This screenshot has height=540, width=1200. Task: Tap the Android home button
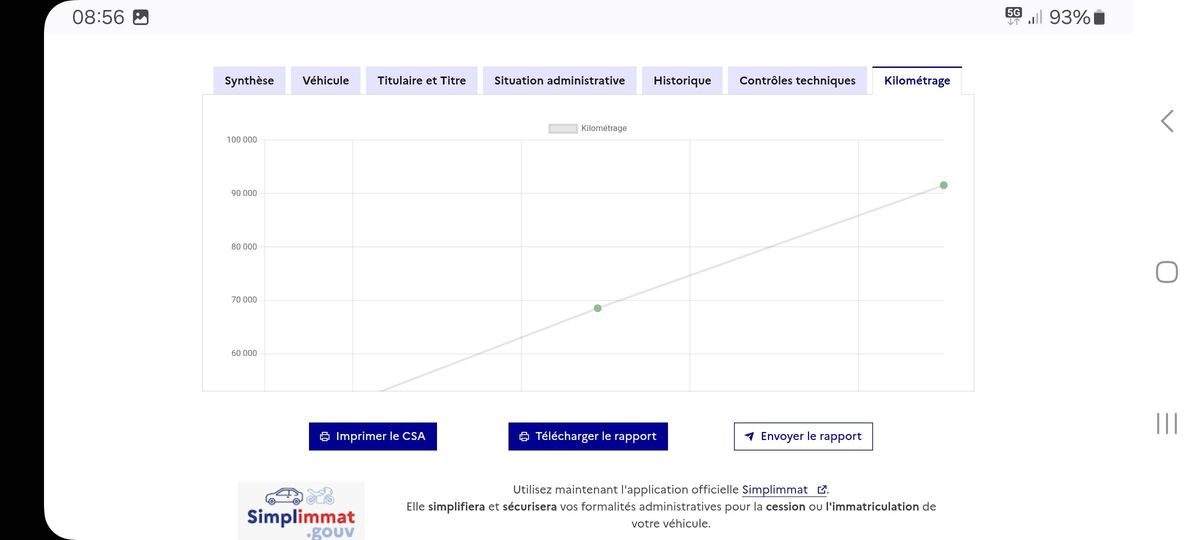coord(1166,272)
